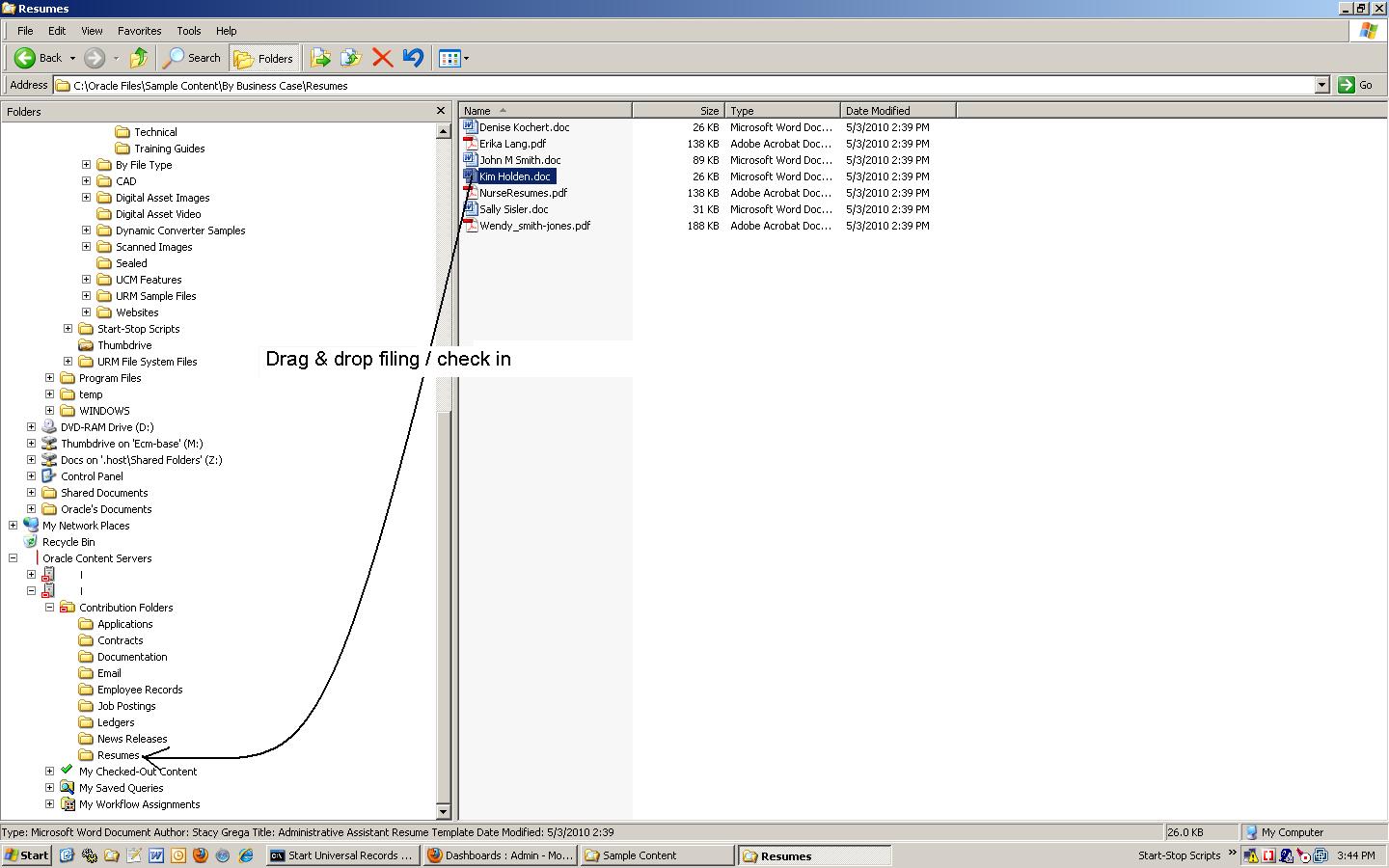Launch Firefox from the quick launch bar
Screen dimensions: 1389x868
[201, 855]
